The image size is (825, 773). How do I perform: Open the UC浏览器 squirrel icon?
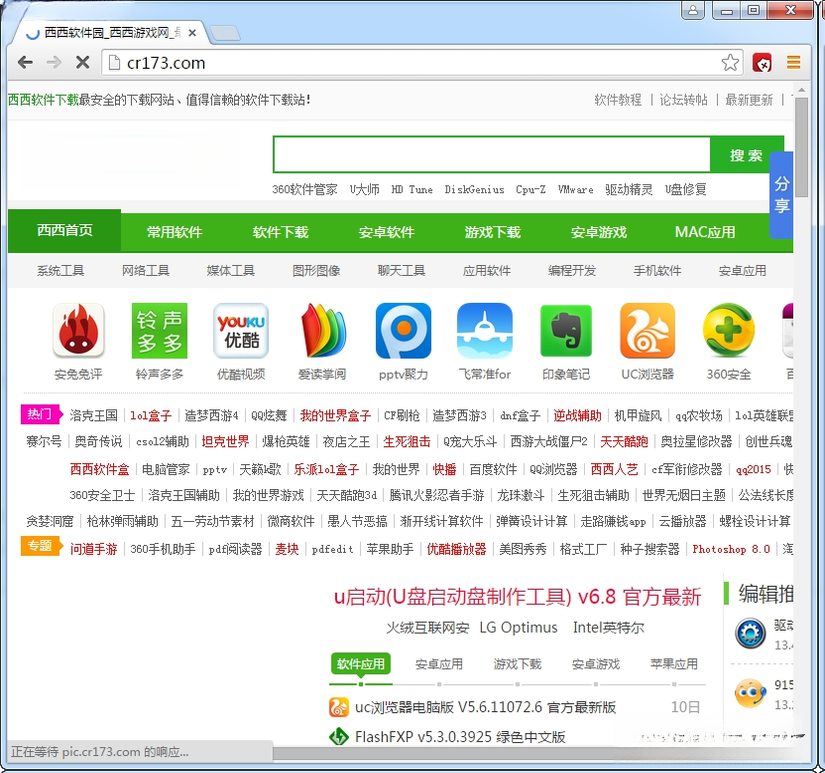pyautogui.click(x=647, y=332)
